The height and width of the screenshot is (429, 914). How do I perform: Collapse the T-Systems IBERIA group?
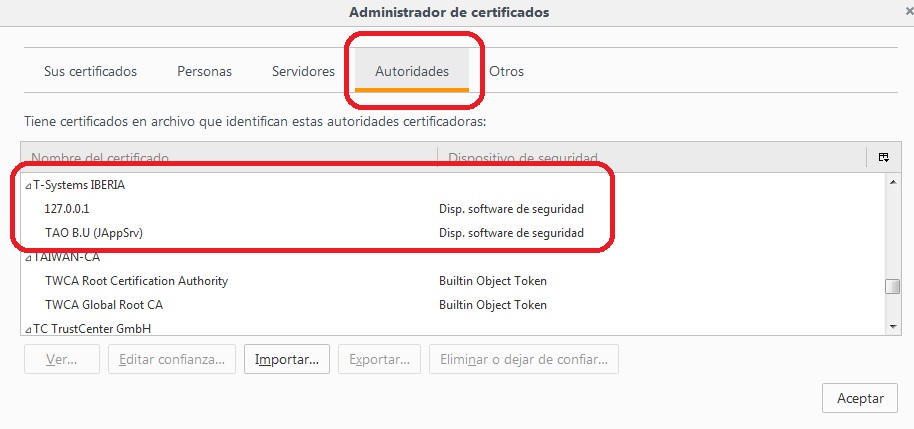(x=28, y=186)
